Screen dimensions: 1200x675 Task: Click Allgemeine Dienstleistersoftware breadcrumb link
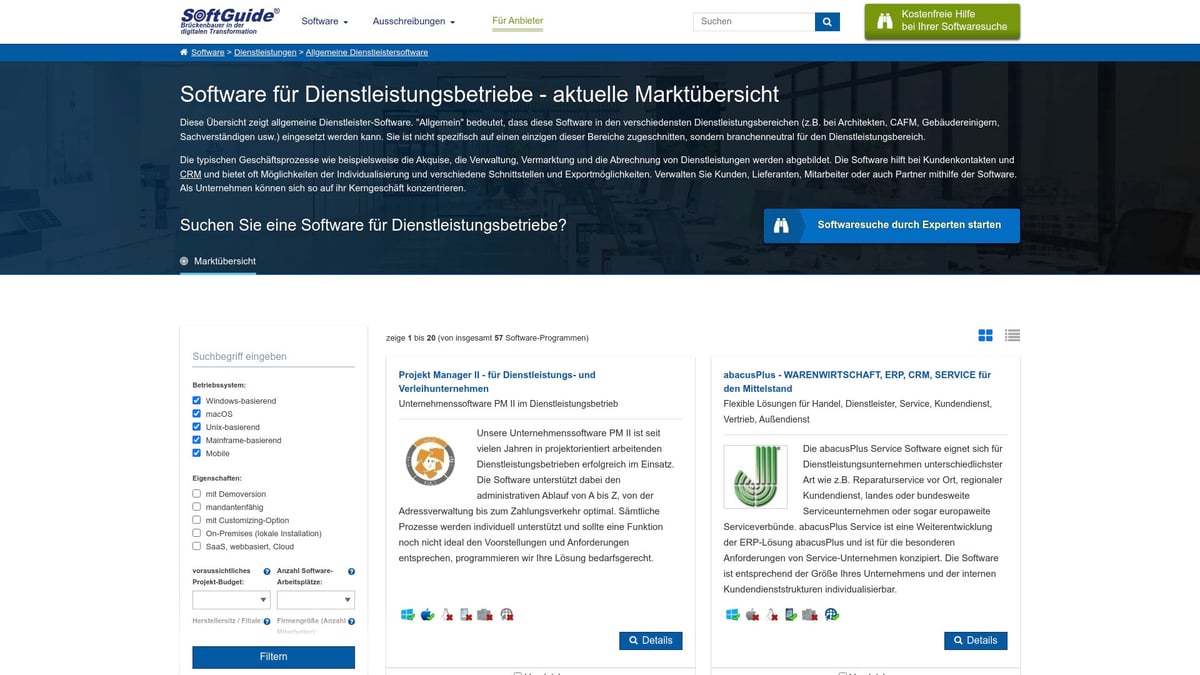point(367,52)
